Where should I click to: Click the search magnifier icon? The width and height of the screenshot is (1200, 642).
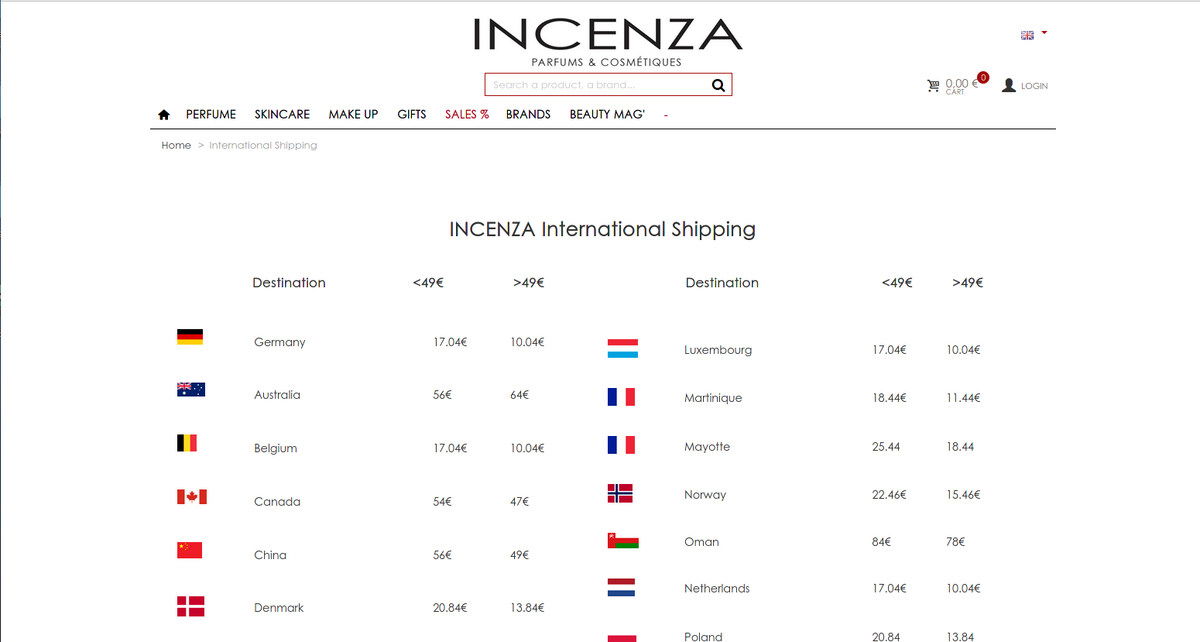[x=718, y=85]
